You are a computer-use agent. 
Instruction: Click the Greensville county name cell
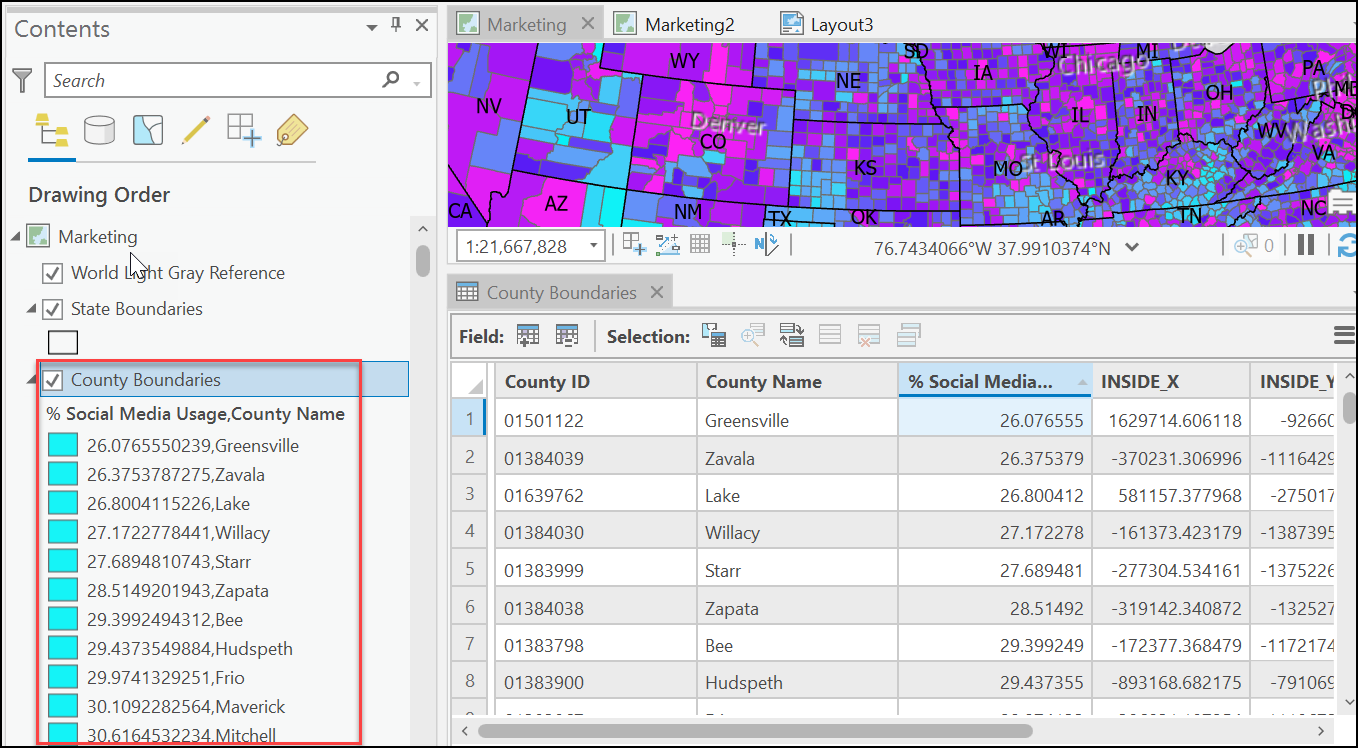pos(797,420)
